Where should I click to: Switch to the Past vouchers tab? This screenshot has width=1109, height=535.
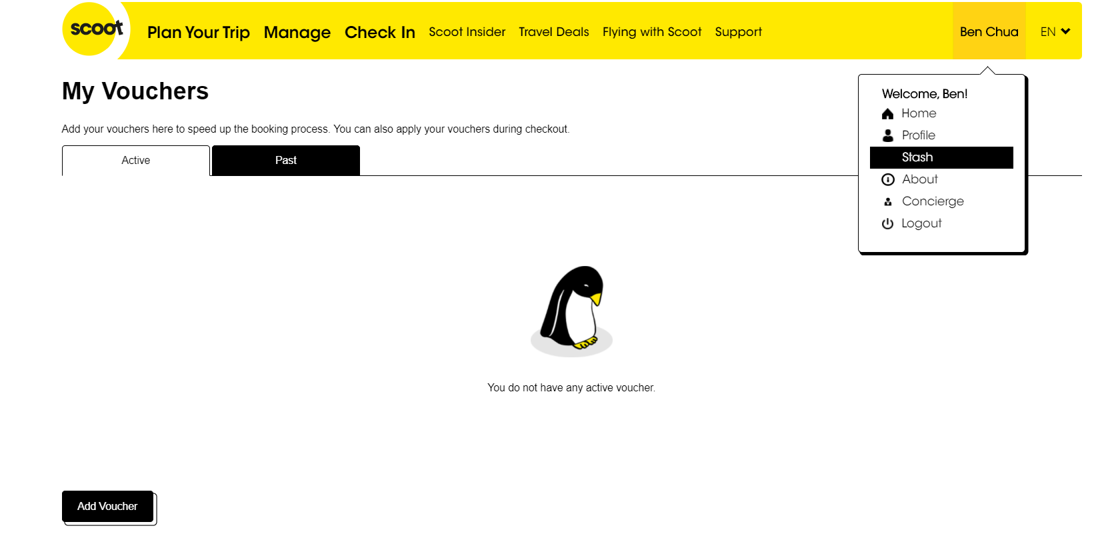(286, 161)
